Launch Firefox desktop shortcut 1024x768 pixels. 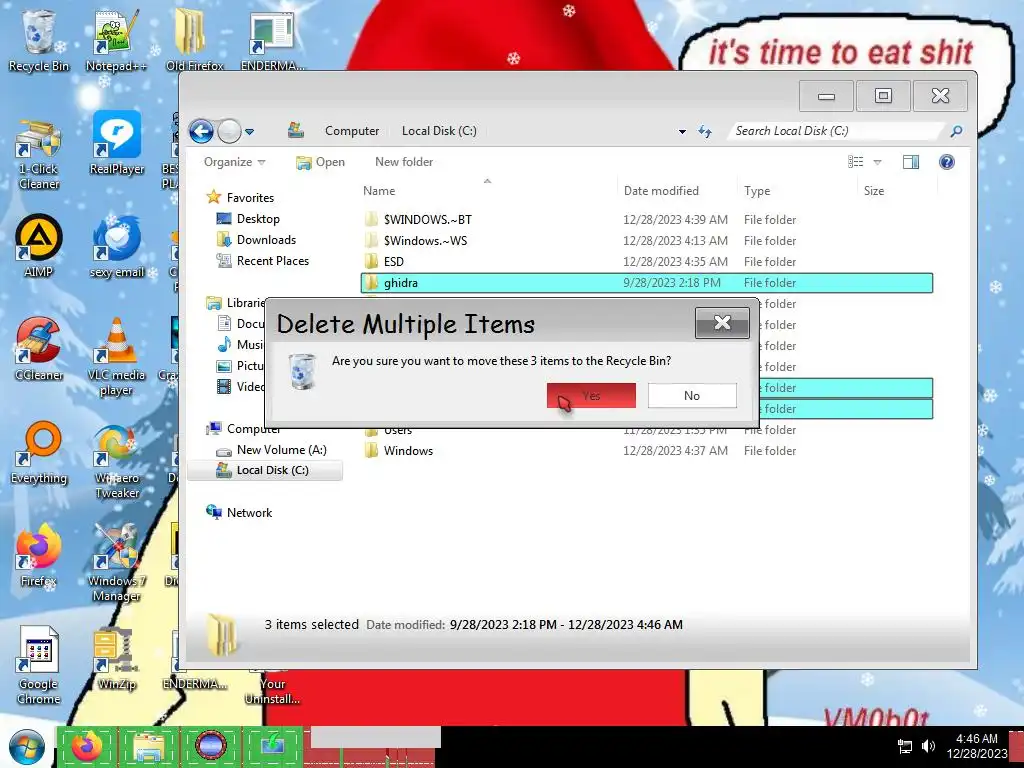[39, 555]
